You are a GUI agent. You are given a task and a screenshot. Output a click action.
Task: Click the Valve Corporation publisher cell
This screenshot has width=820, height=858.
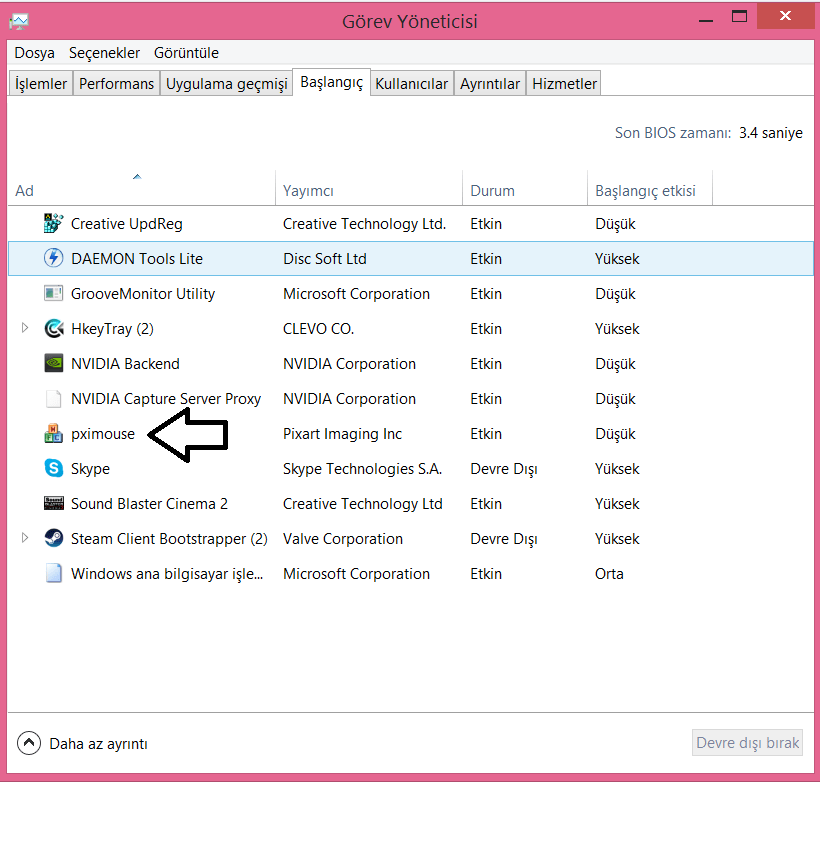[x=343, y=539]
